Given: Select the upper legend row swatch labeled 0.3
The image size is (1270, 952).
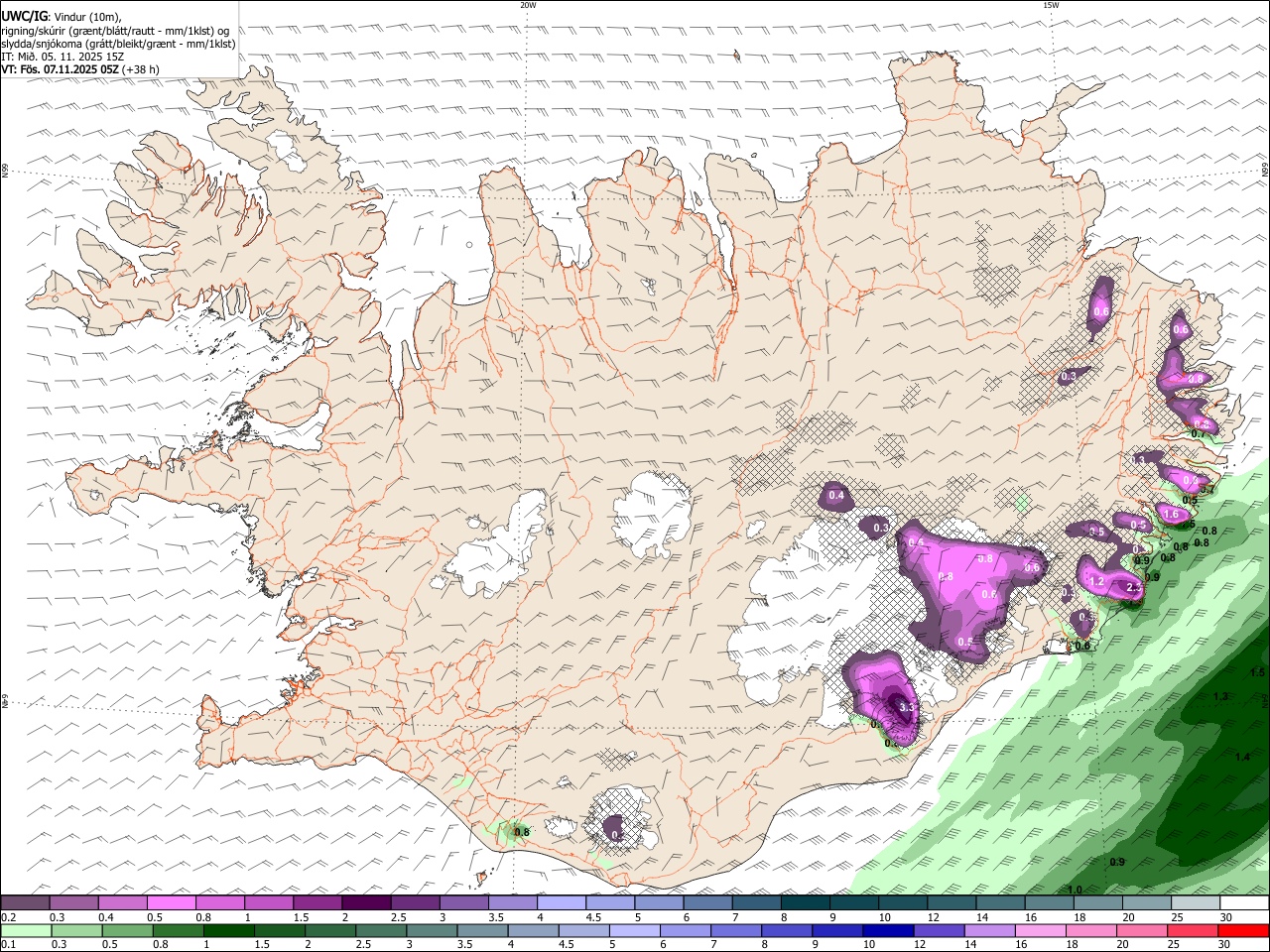Looking at the screenshot, I should 73,903.
